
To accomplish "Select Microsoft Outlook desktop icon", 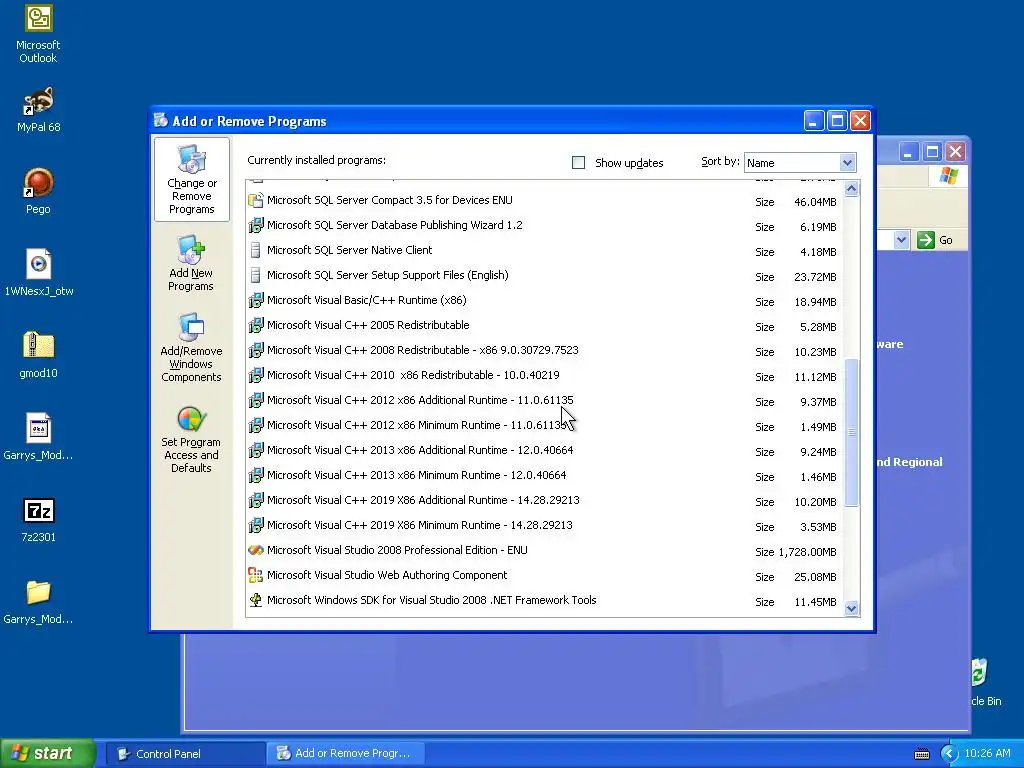I will tap(38, 34).
